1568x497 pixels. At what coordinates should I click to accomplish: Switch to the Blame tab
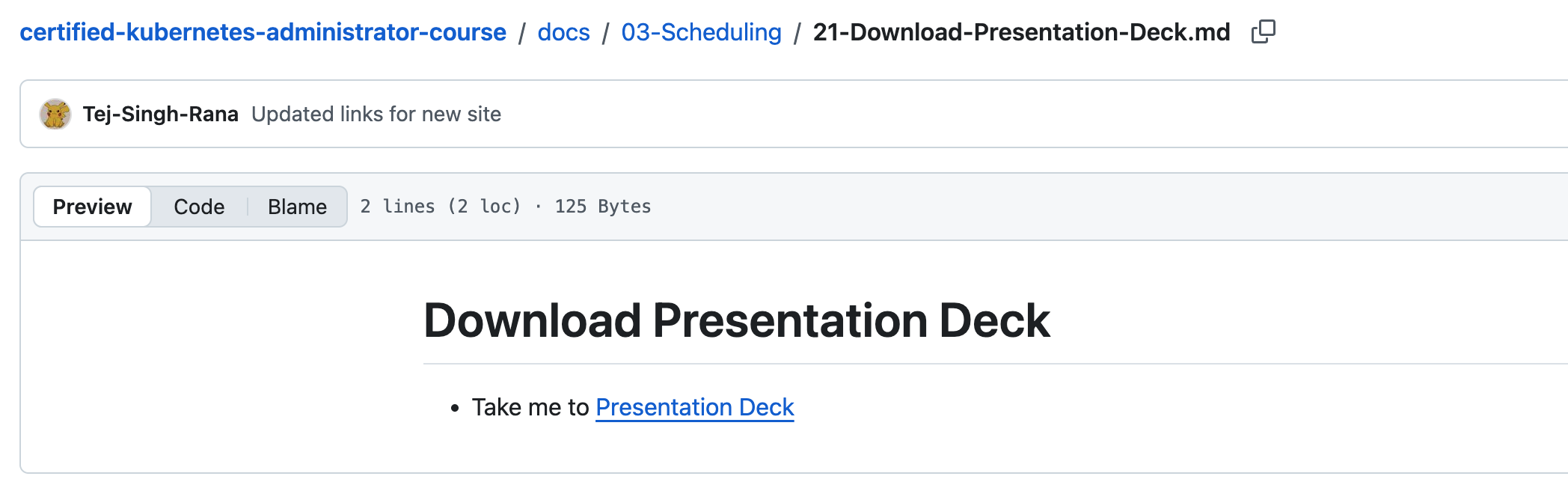point(297,207)
